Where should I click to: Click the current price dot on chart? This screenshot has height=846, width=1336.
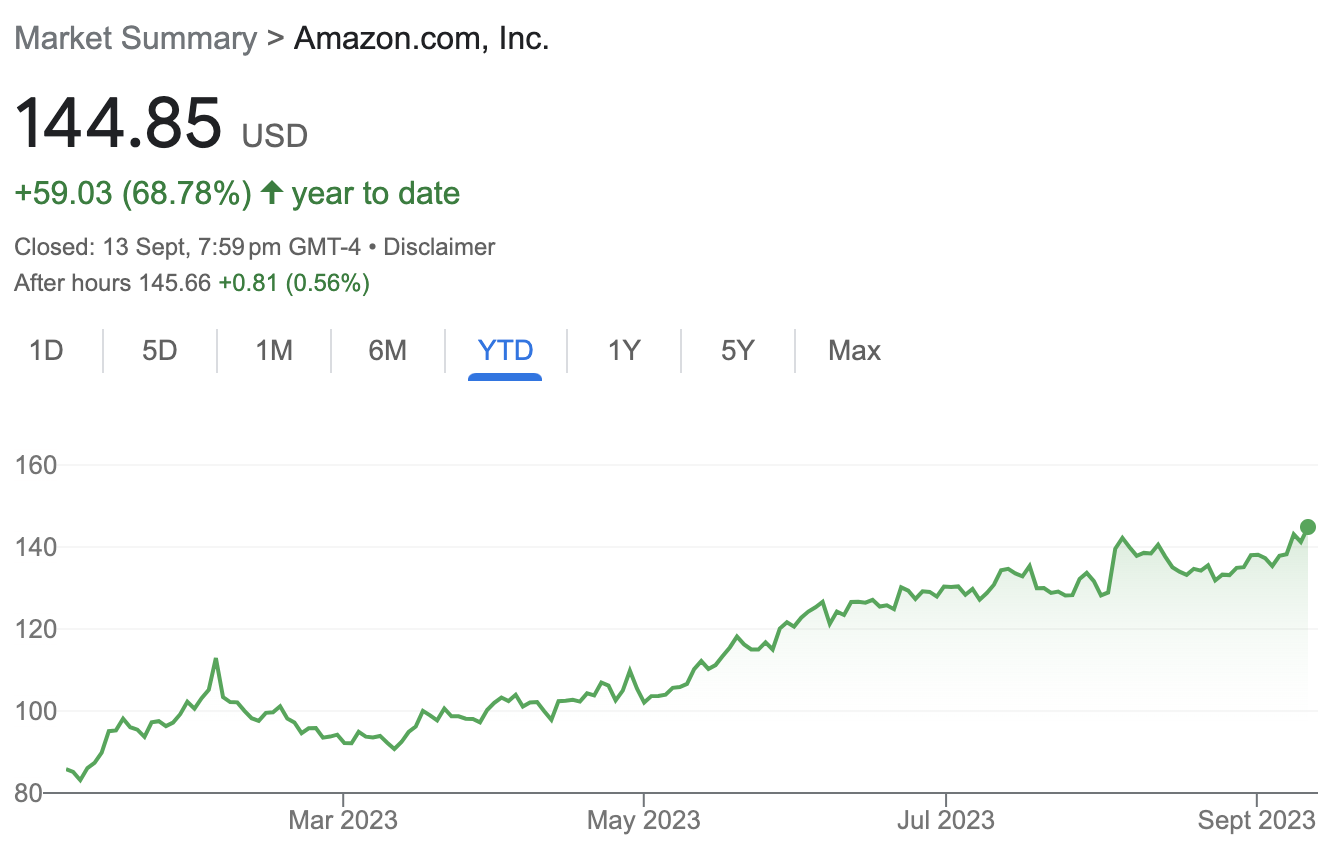(1307, 527)
